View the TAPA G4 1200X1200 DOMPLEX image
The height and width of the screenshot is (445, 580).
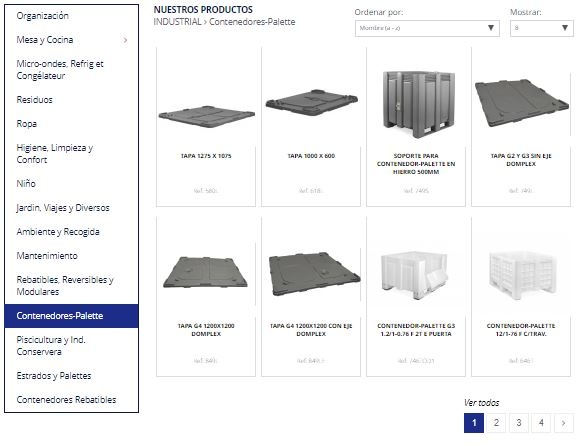[x=206, y=272]
